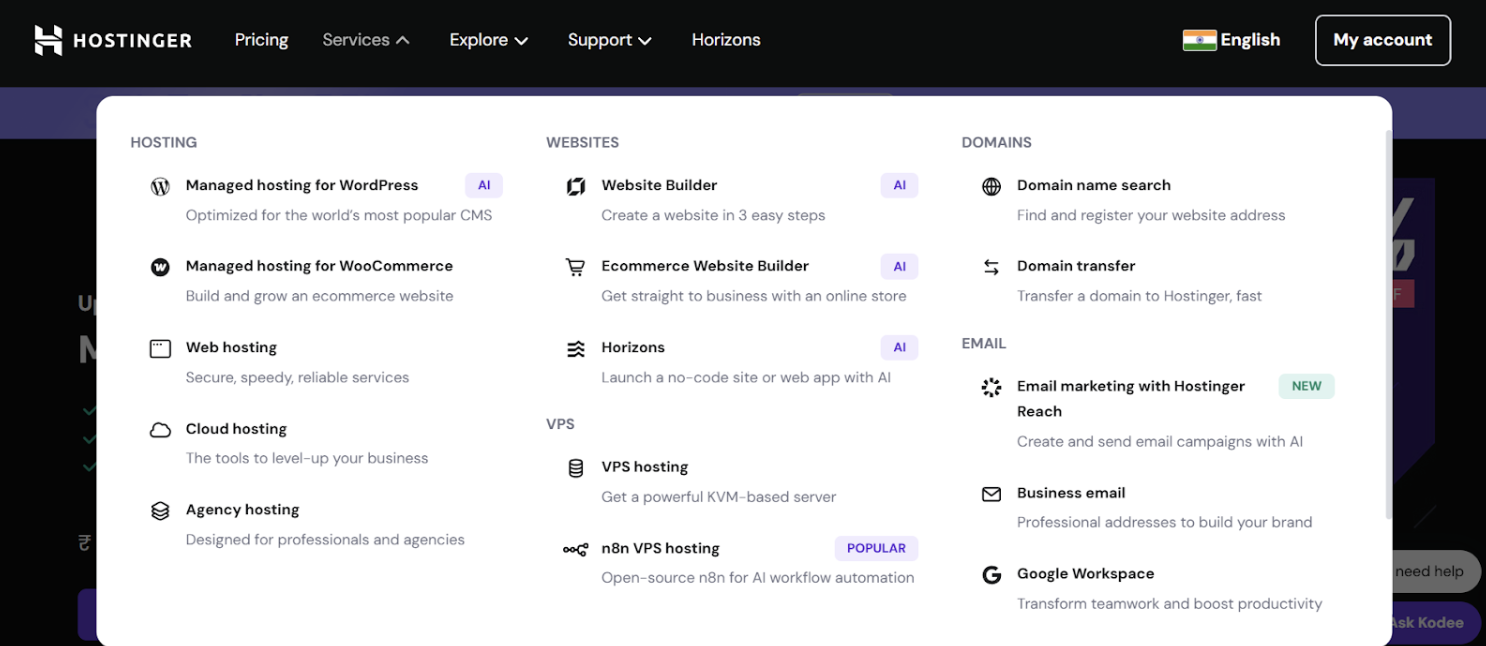Viewport: 1486px width, 646px height.
Task: Open the English language selector
Action: (1231, 40)
